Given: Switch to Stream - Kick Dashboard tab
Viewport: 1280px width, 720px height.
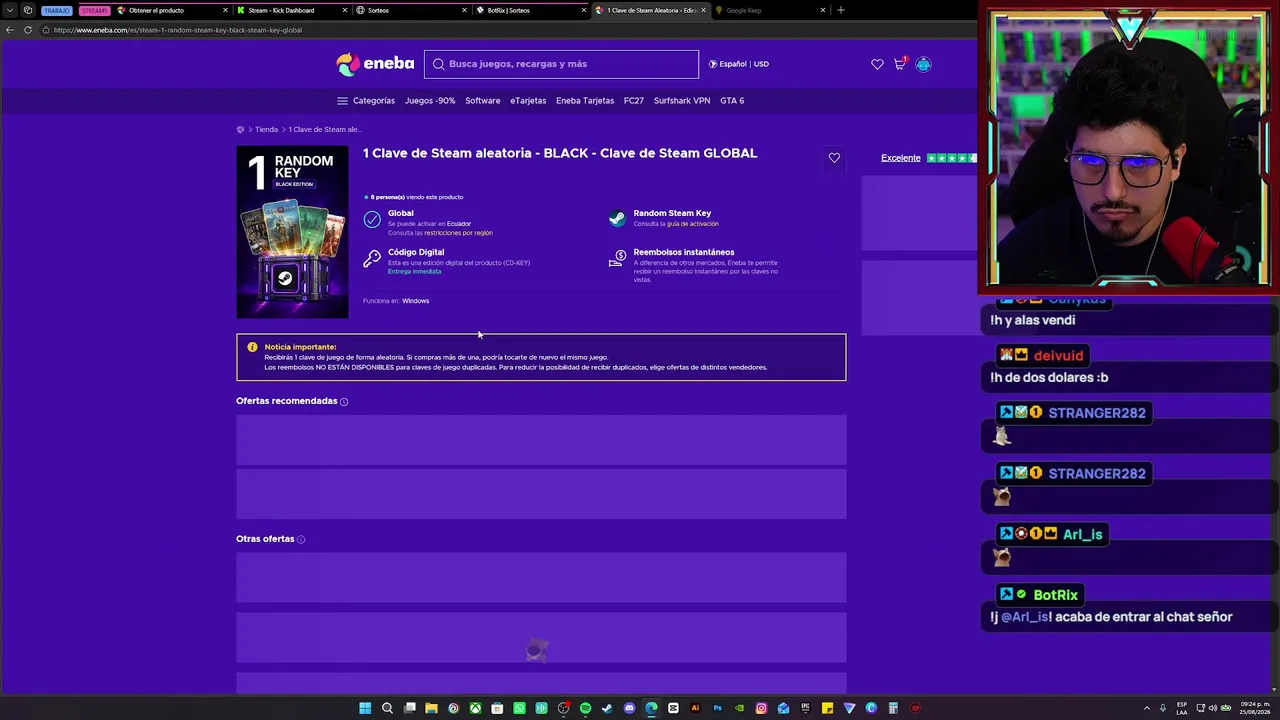Looking at the screenshot, I should tap(290, 10).
